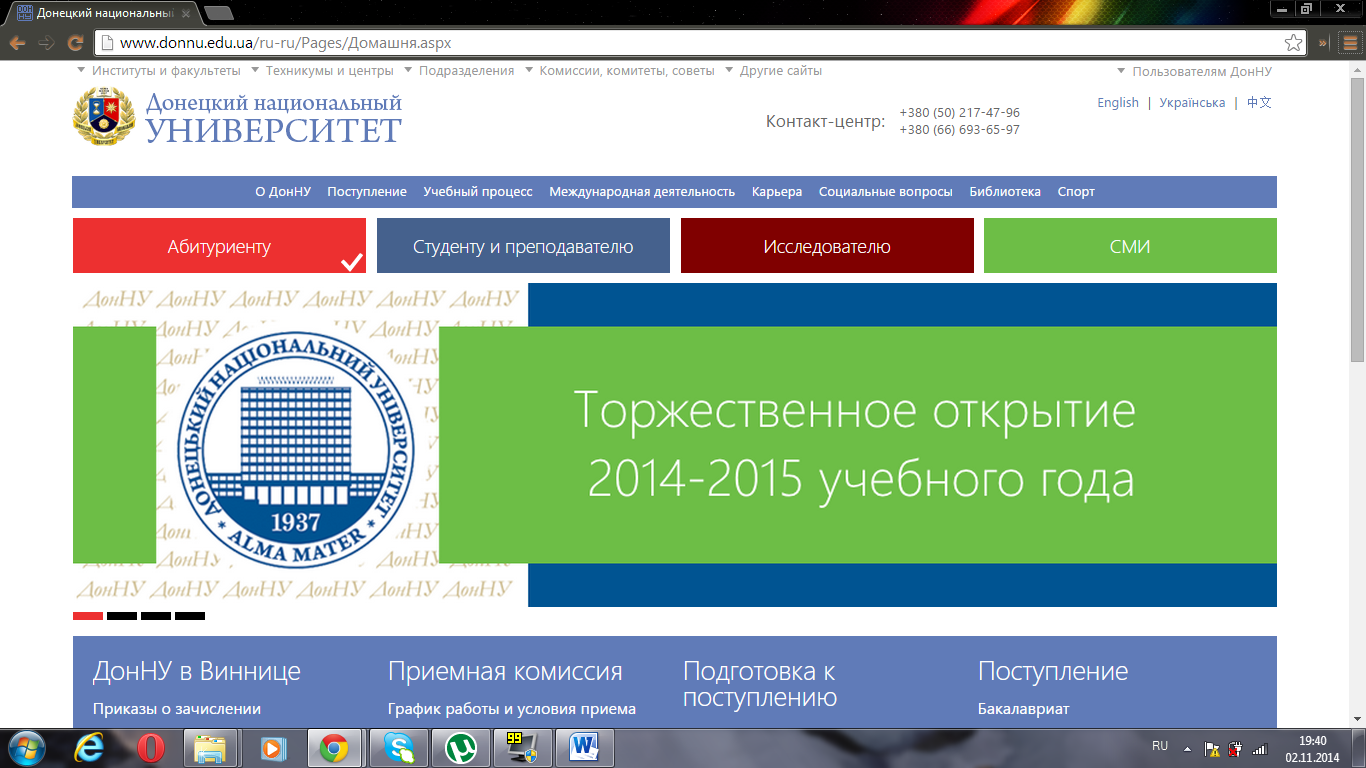Open Подготовка к поступлению heading

(760, 684)
